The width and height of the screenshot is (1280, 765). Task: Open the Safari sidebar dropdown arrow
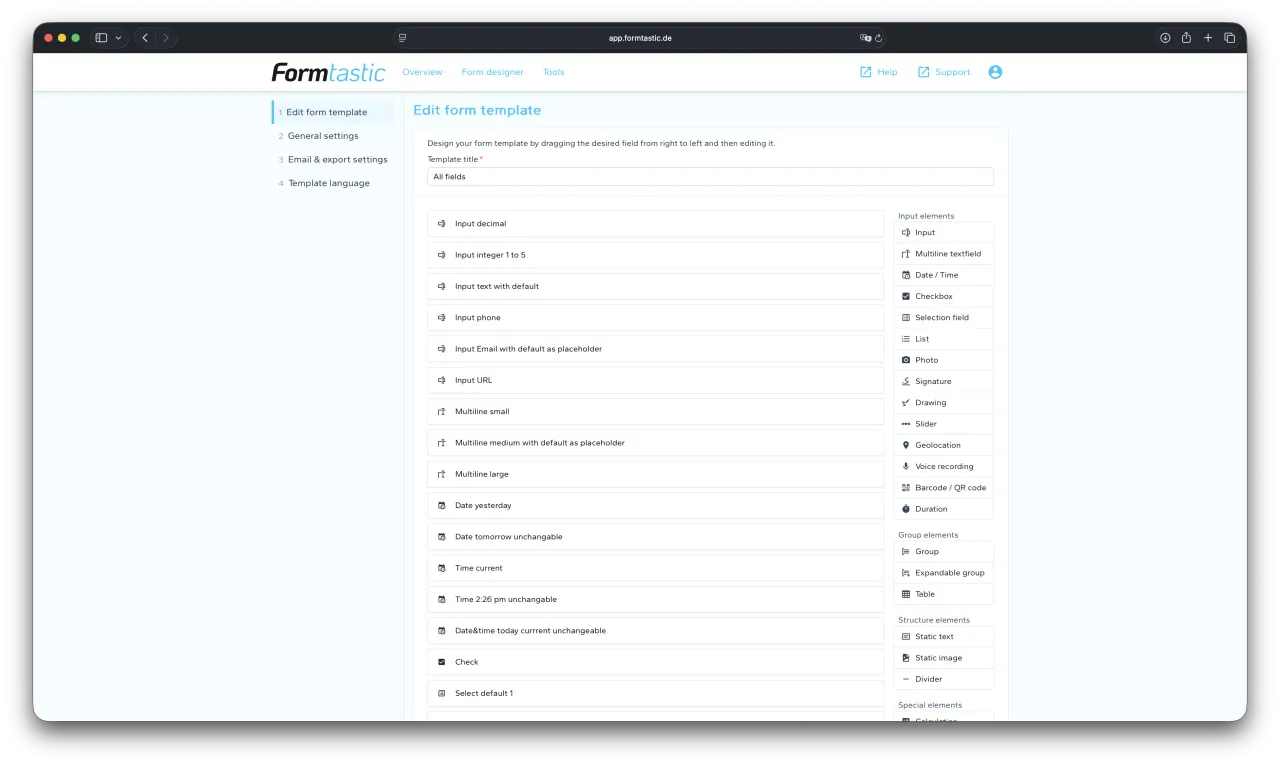coord(118,38)
